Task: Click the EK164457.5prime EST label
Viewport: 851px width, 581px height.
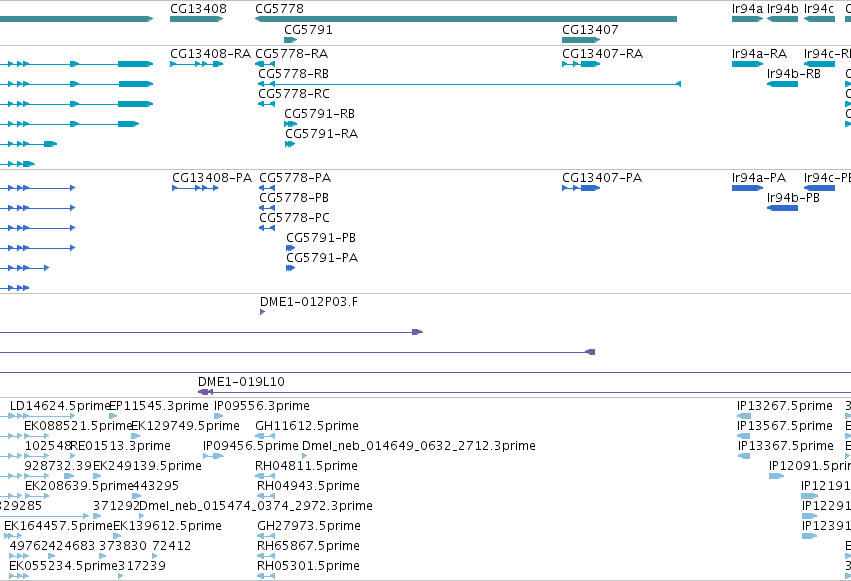Action: click(x=58, y=526)
